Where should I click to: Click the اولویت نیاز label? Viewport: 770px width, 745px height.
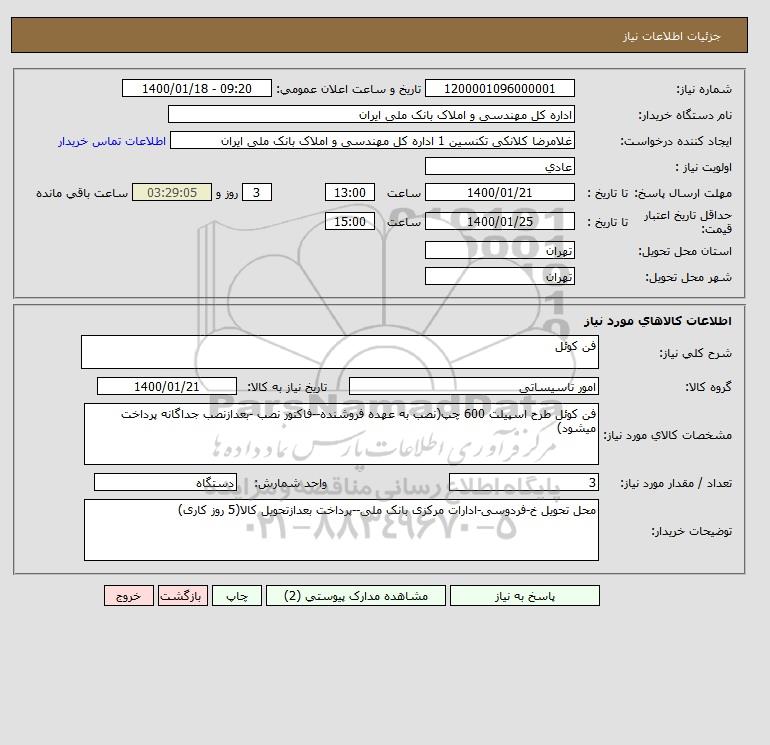[704, 167]
